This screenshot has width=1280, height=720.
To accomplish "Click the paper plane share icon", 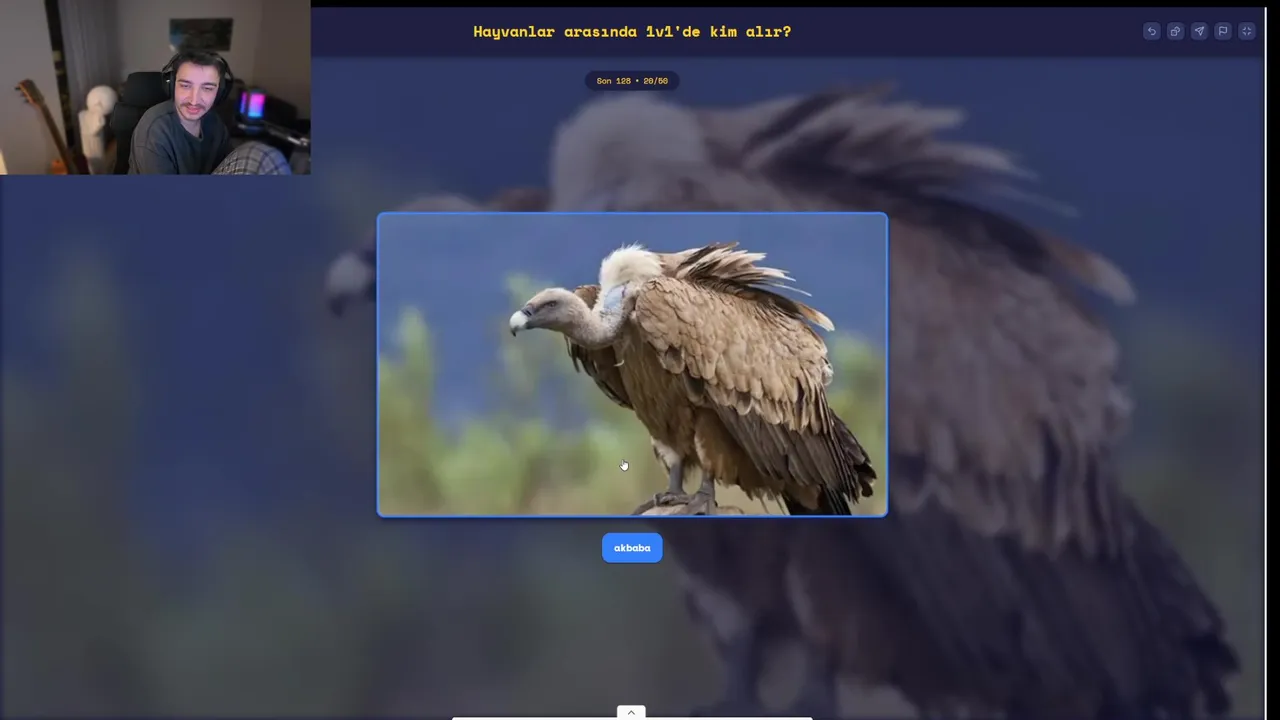I will point(1199,31).
